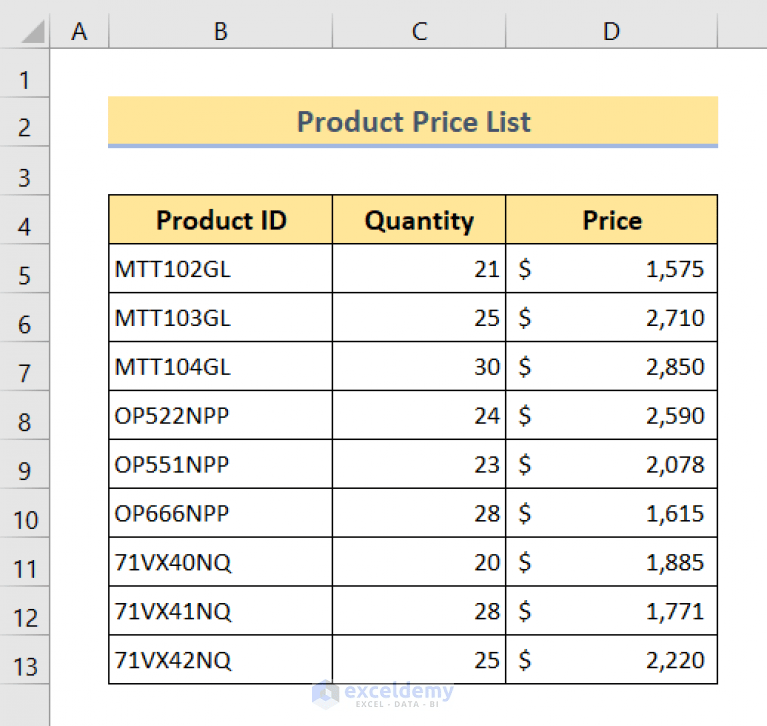Select price cell showing 1,885
The height and width of the screenshot is (726, 767).
click(611, 562)
